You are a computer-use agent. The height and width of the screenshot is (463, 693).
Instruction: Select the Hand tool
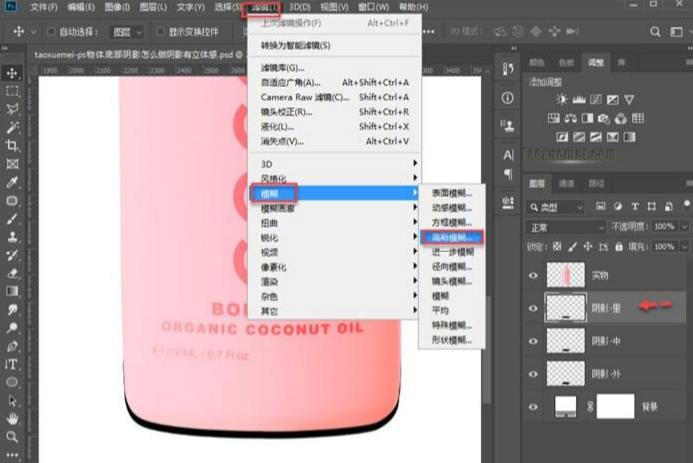12,418
